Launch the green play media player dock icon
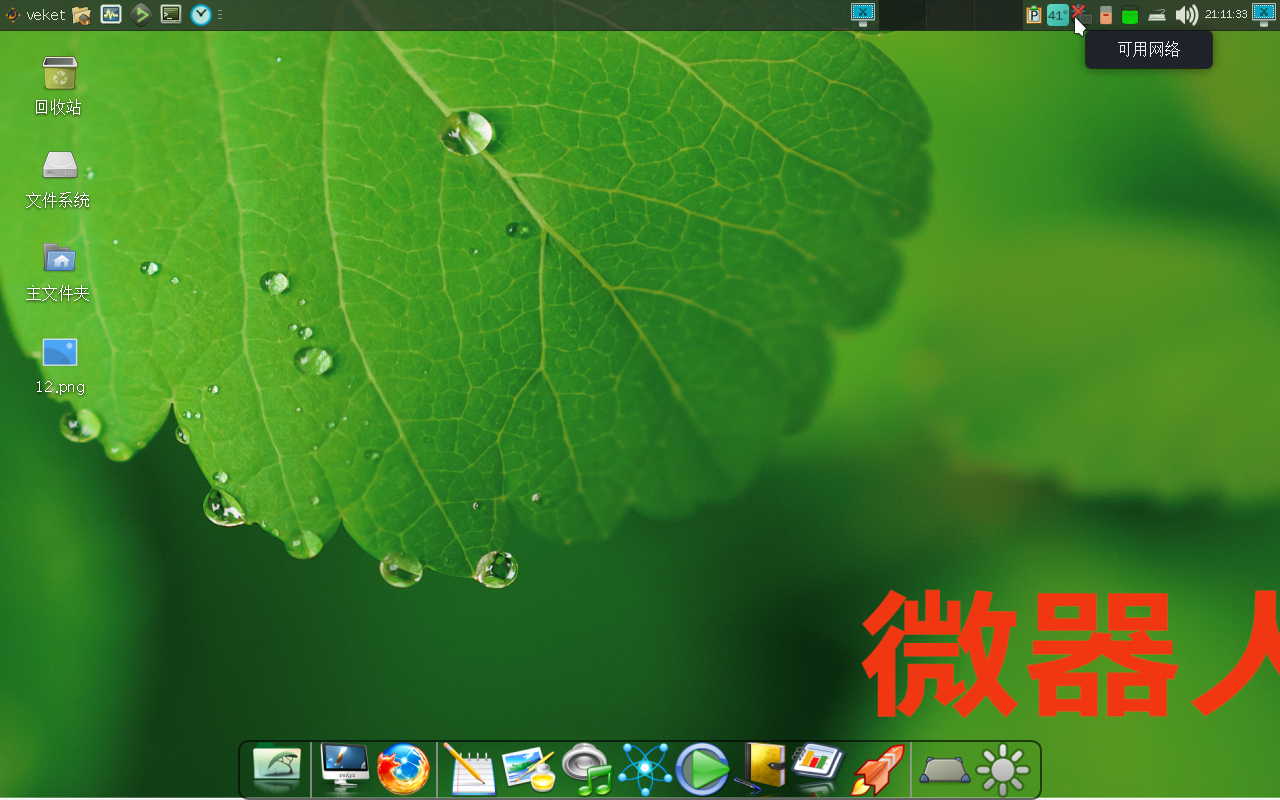Screen dimensions: 1280x800 coord(703,769)
